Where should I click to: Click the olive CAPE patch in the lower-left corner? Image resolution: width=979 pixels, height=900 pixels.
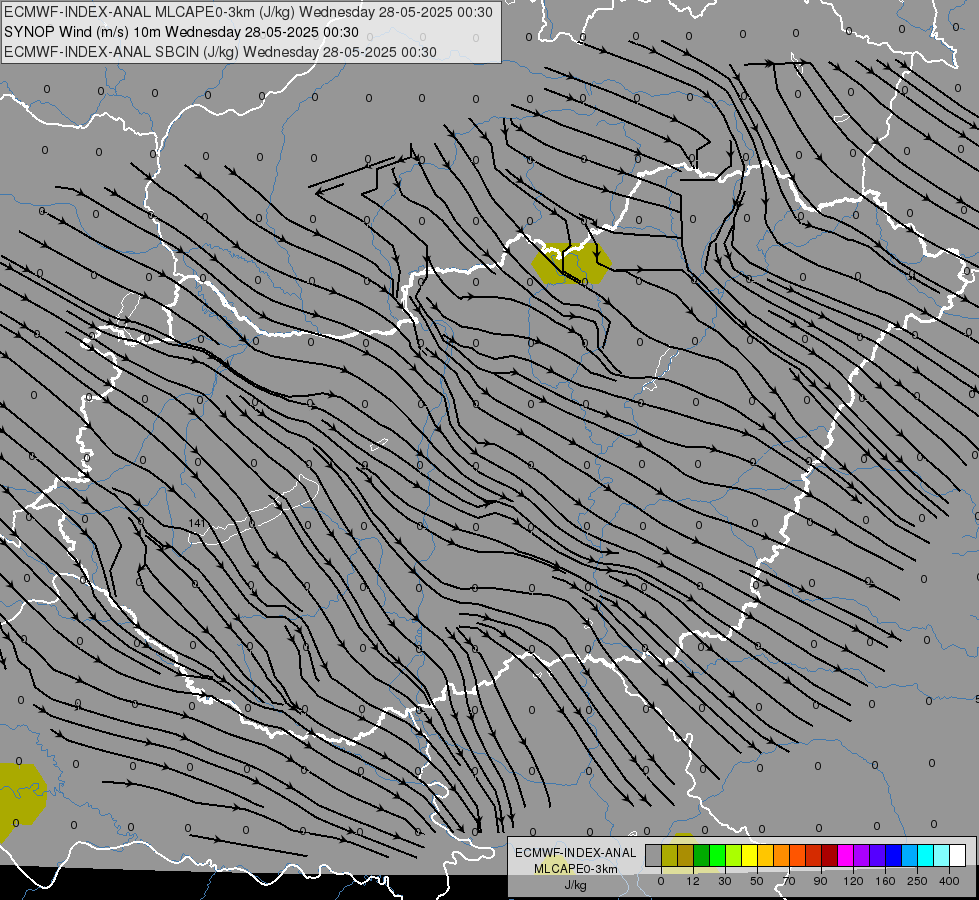(x=20, y=803)
